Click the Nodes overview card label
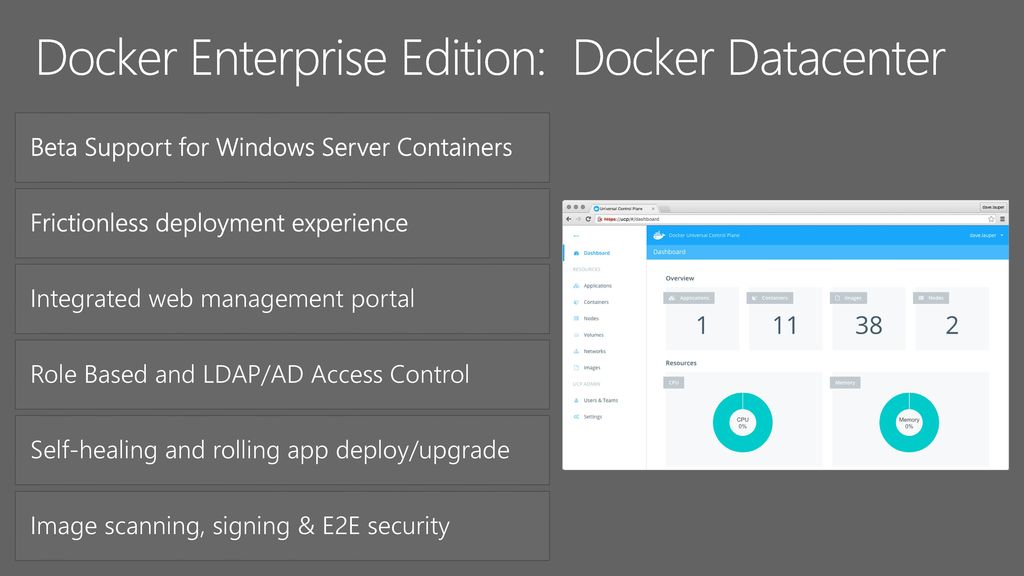The image size is (1024, 576). [931, 298]
